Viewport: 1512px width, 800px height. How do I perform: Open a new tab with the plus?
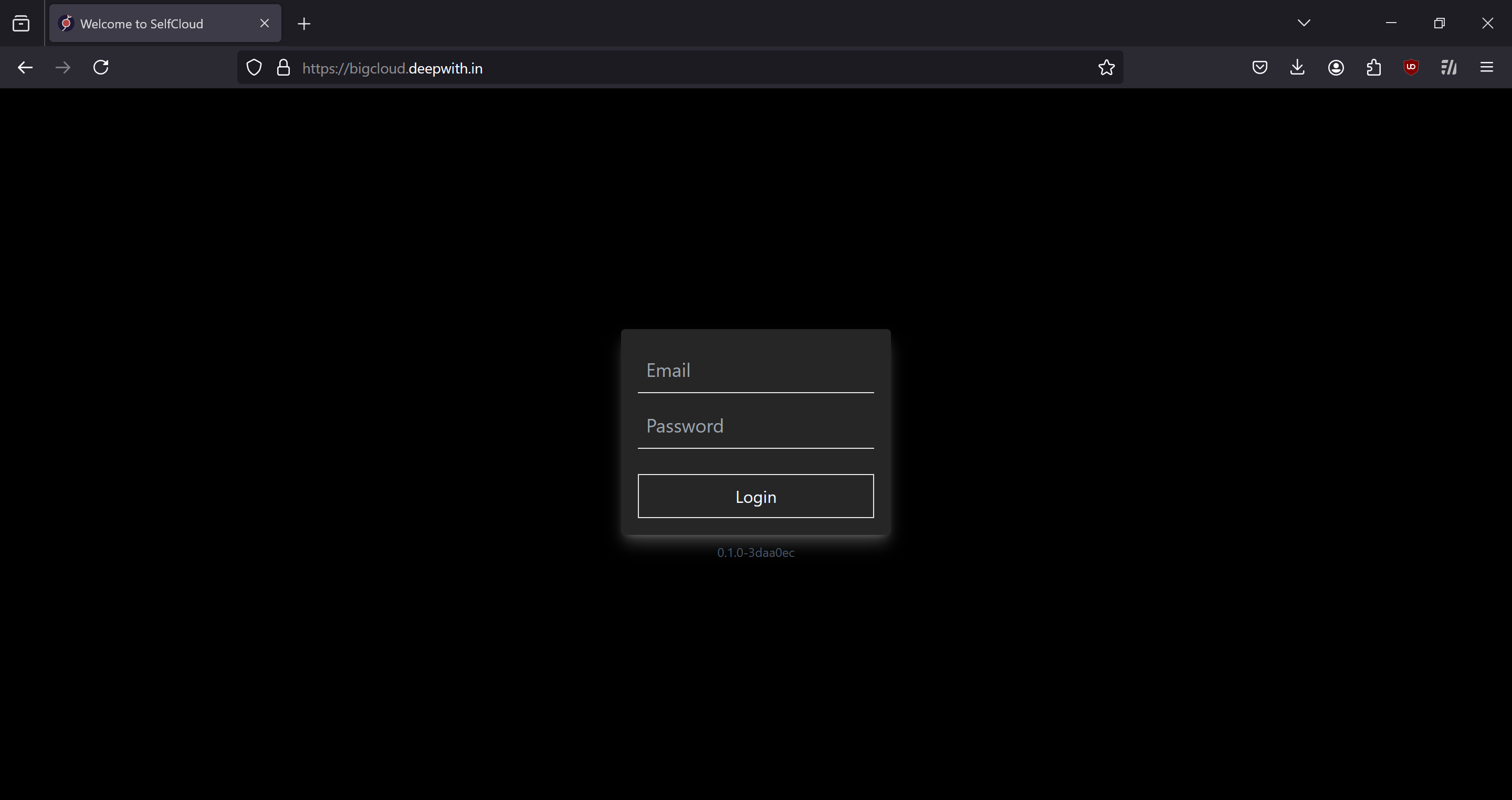[x=304, y=24]
